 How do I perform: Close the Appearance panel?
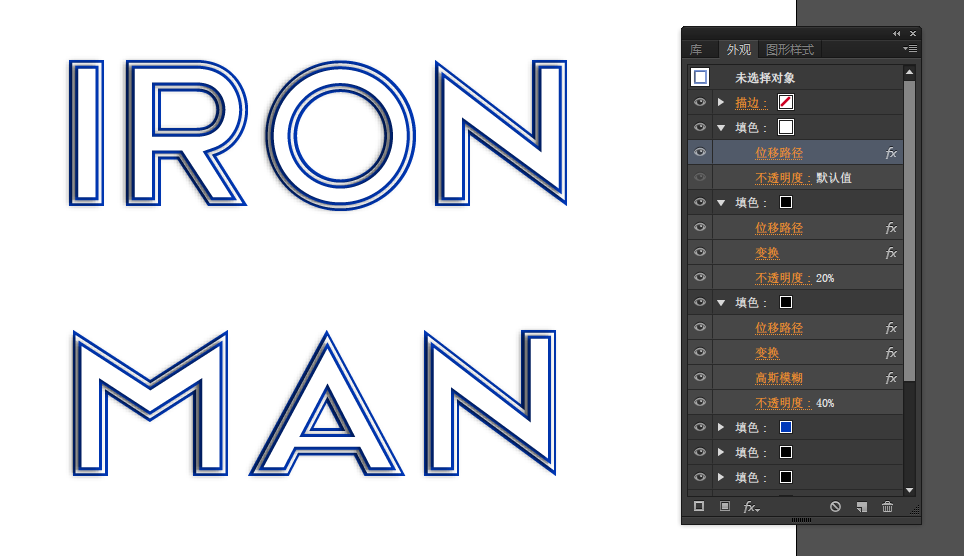tap(913, 34)
